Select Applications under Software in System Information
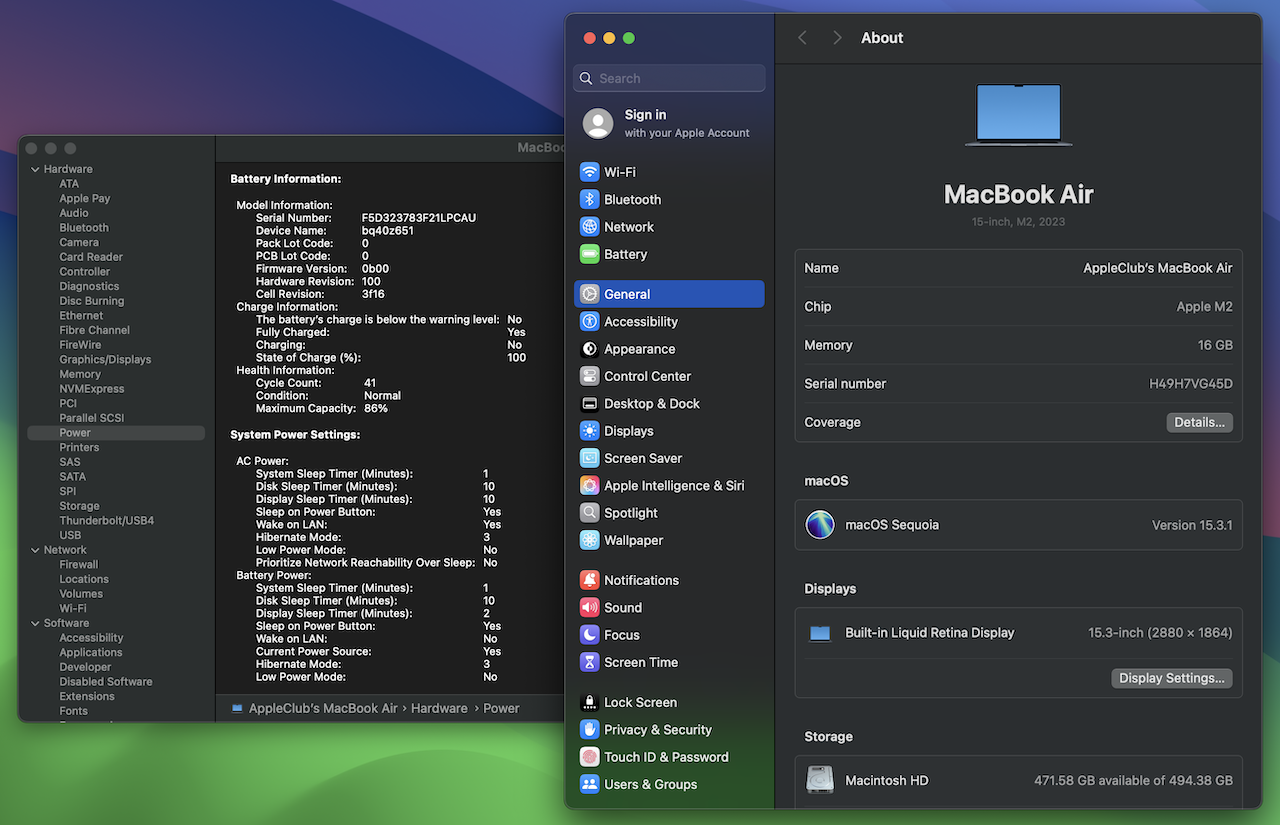This screenshot has height=825, width=1280. tap(91, 652)
